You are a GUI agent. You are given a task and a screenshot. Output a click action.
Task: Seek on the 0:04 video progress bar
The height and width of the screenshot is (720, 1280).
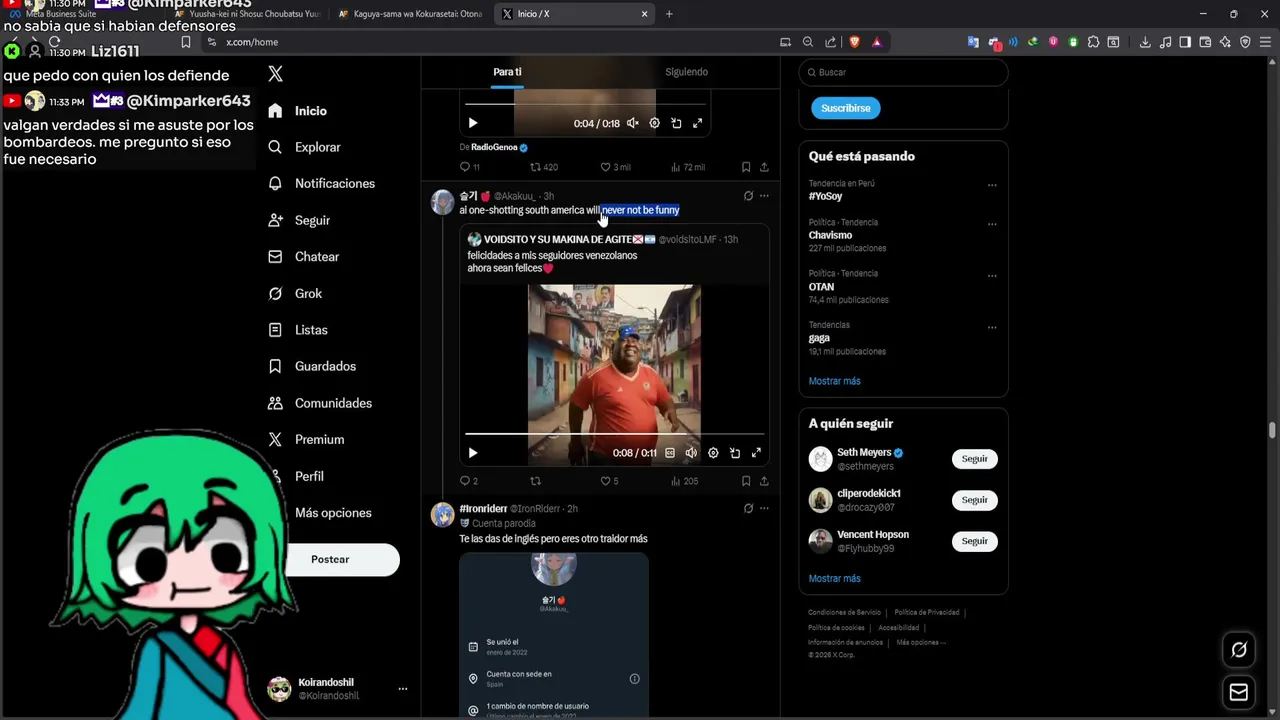[585, 104]
